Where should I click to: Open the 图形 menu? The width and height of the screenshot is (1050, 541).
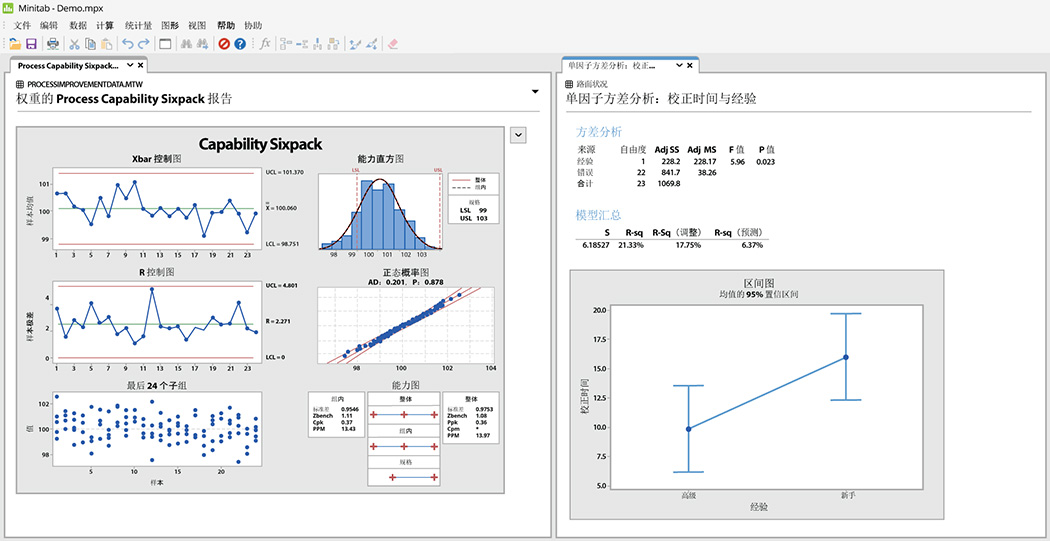tap(170, 25)
